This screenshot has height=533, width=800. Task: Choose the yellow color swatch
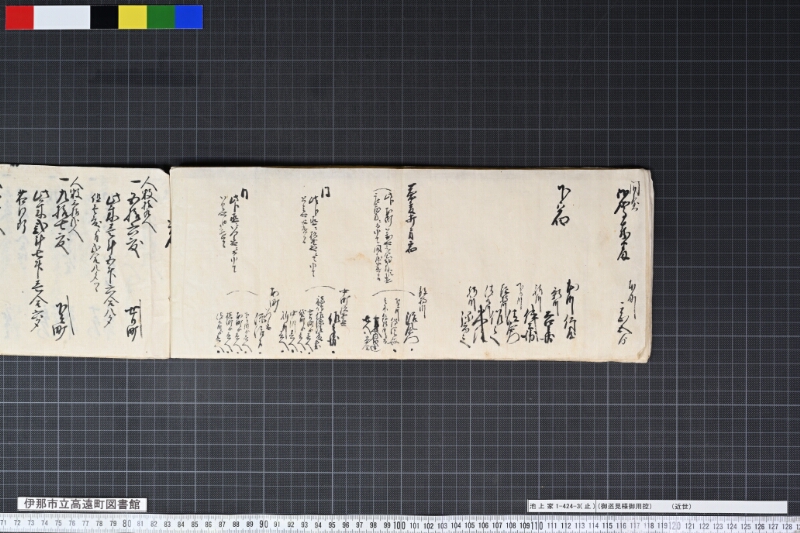pos(133,17)
